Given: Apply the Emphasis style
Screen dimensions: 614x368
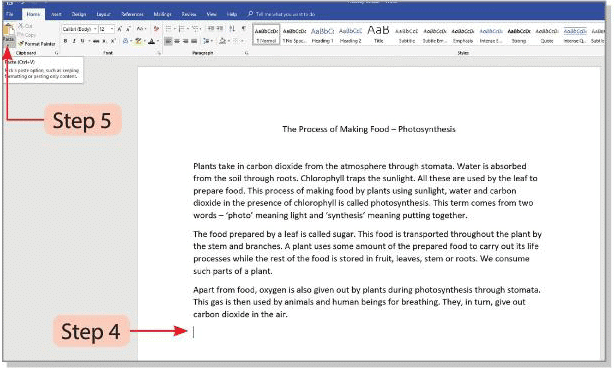Looking at the screenshot, I should (x=463, y=34).
